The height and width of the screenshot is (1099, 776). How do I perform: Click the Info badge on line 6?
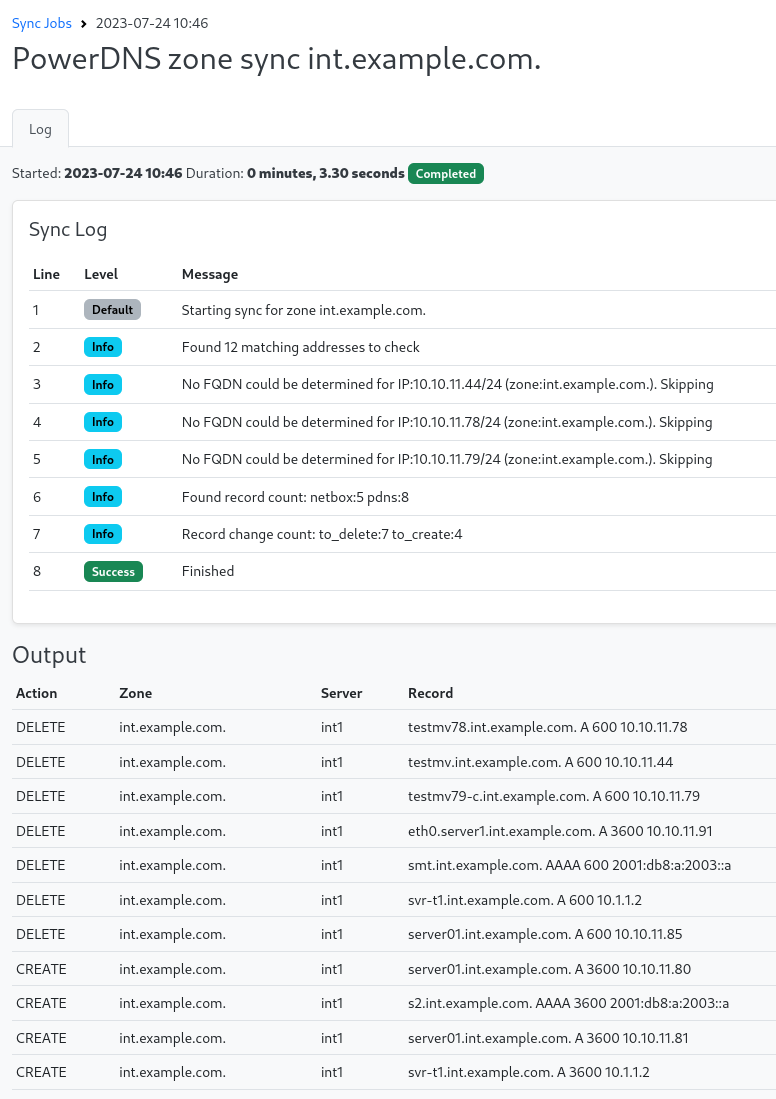pos(103,497)
